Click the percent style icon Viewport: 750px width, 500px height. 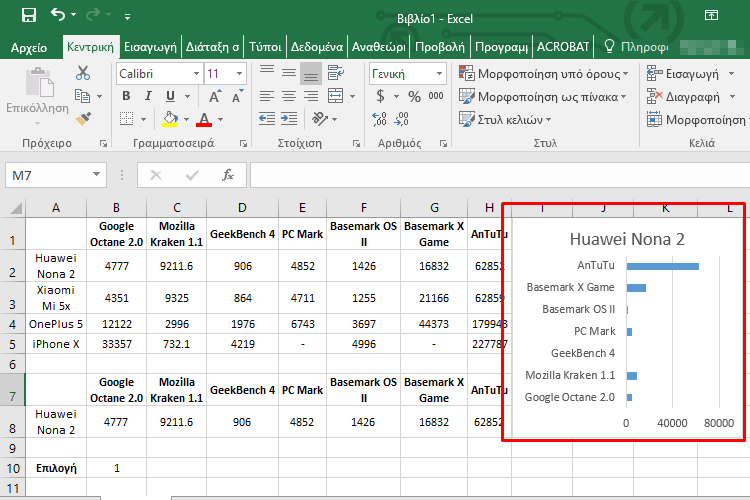[413, 96]
